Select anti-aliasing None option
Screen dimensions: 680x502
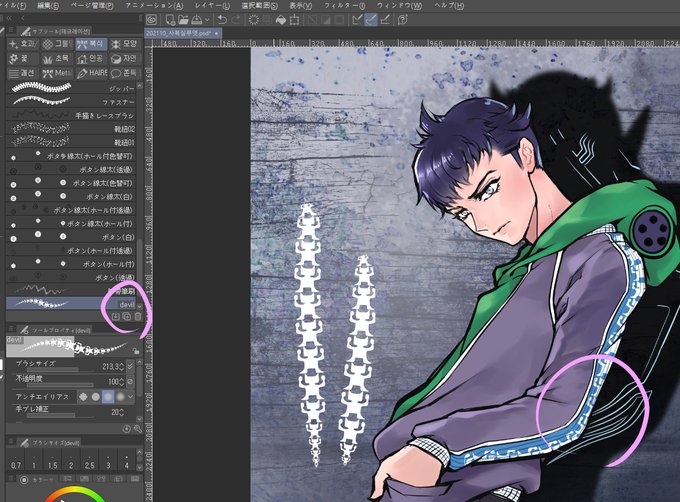tap(83, 397)
